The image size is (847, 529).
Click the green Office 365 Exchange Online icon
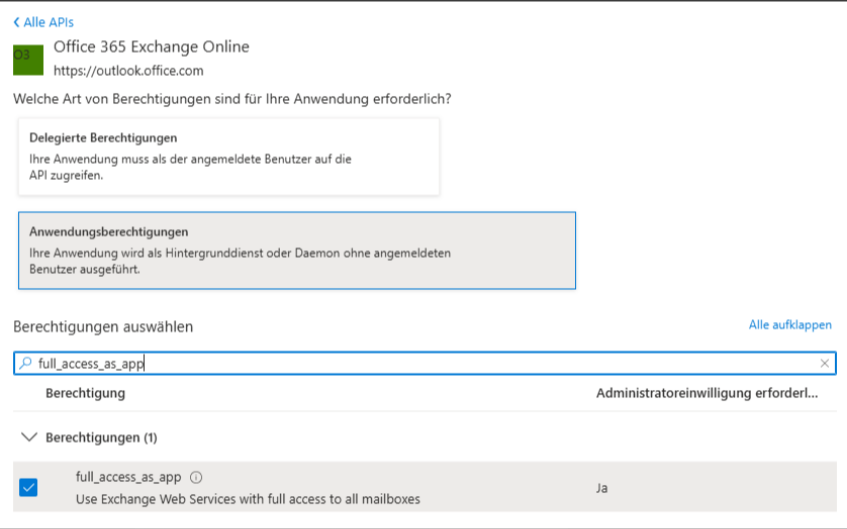coord(28,60)
